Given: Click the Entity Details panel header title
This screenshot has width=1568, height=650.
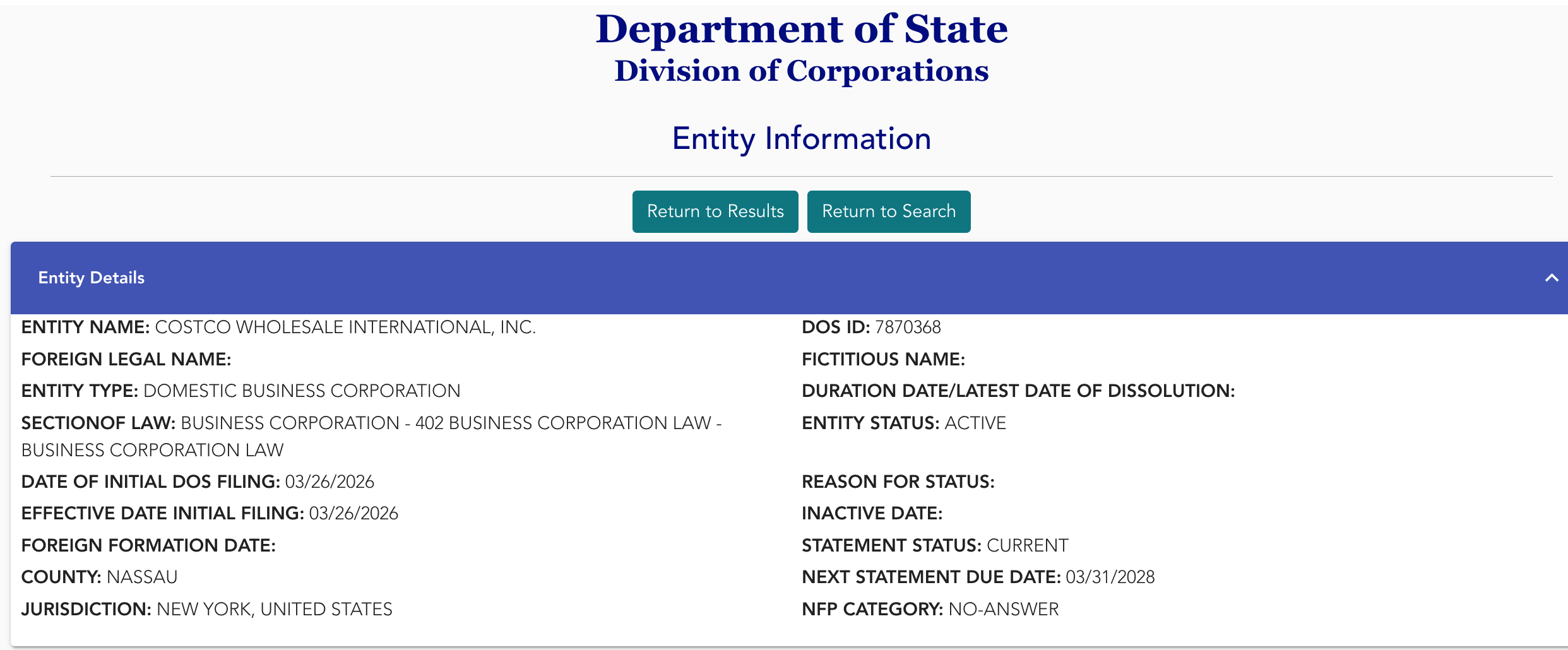Looking at the screenshot, I should pos(92,278).
